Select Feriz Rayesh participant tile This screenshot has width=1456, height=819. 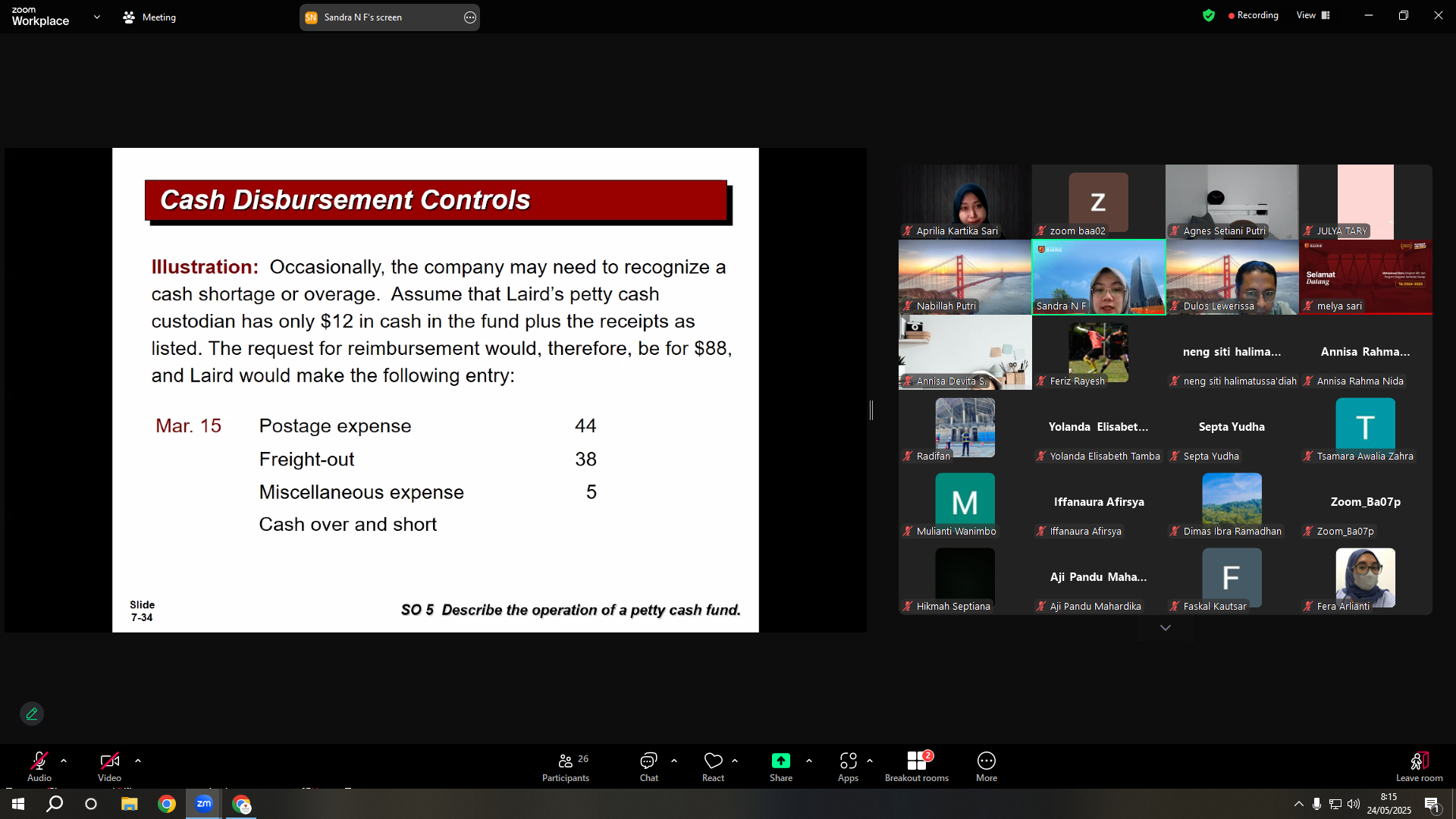pos(1098,352)
